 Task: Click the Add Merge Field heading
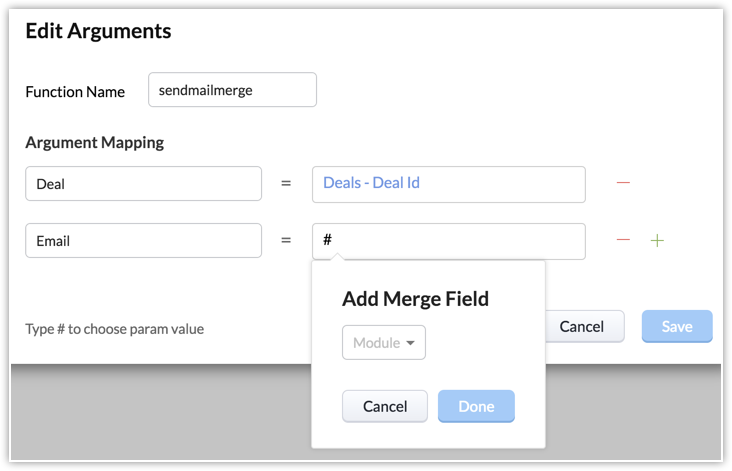[415, 298]
